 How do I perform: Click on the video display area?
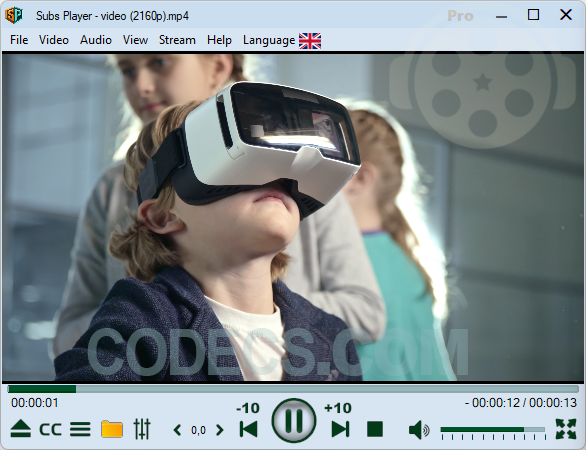[x=293, y=218]
